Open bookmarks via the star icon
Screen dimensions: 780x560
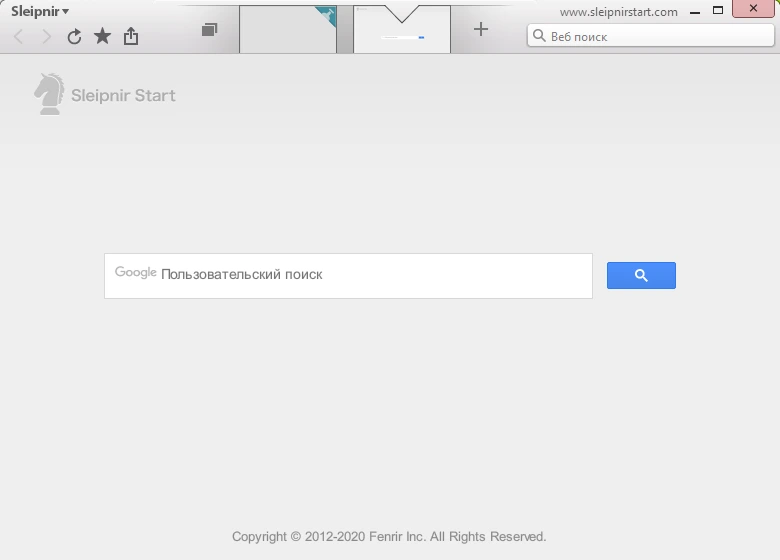[102, 36]
